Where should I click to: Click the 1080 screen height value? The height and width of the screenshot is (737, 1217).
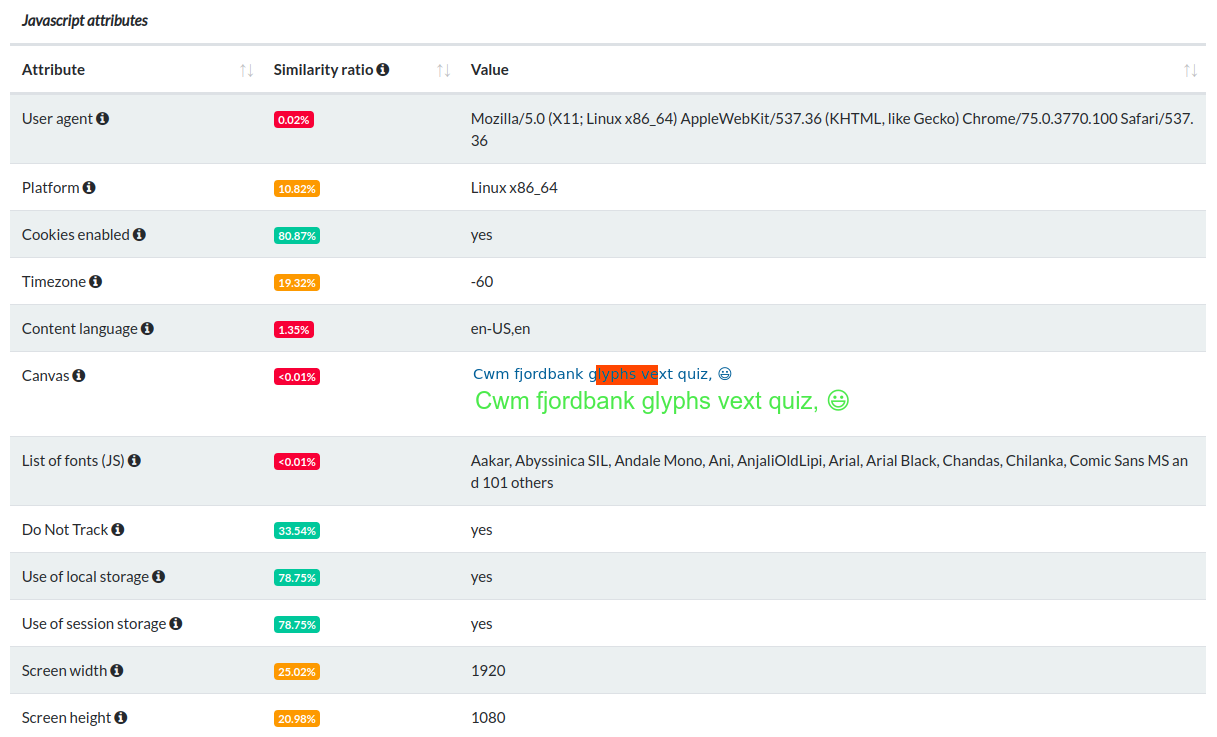tap(488, 717)
